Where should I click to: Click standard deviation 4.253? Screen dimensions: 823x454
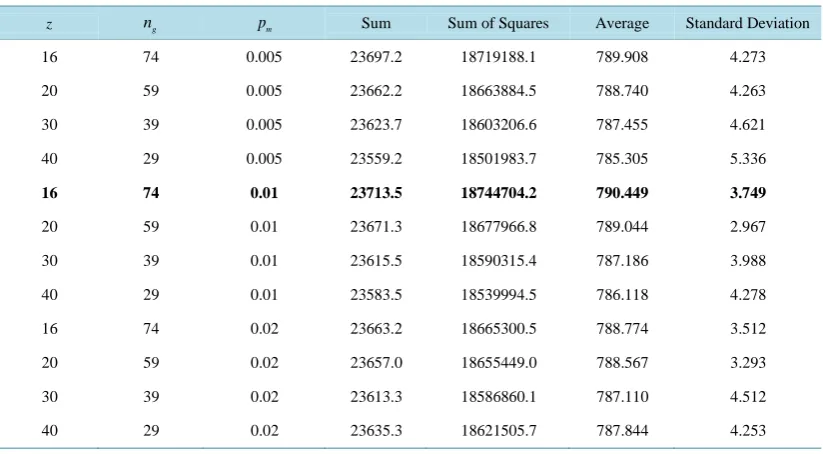[x=747, y=430]
